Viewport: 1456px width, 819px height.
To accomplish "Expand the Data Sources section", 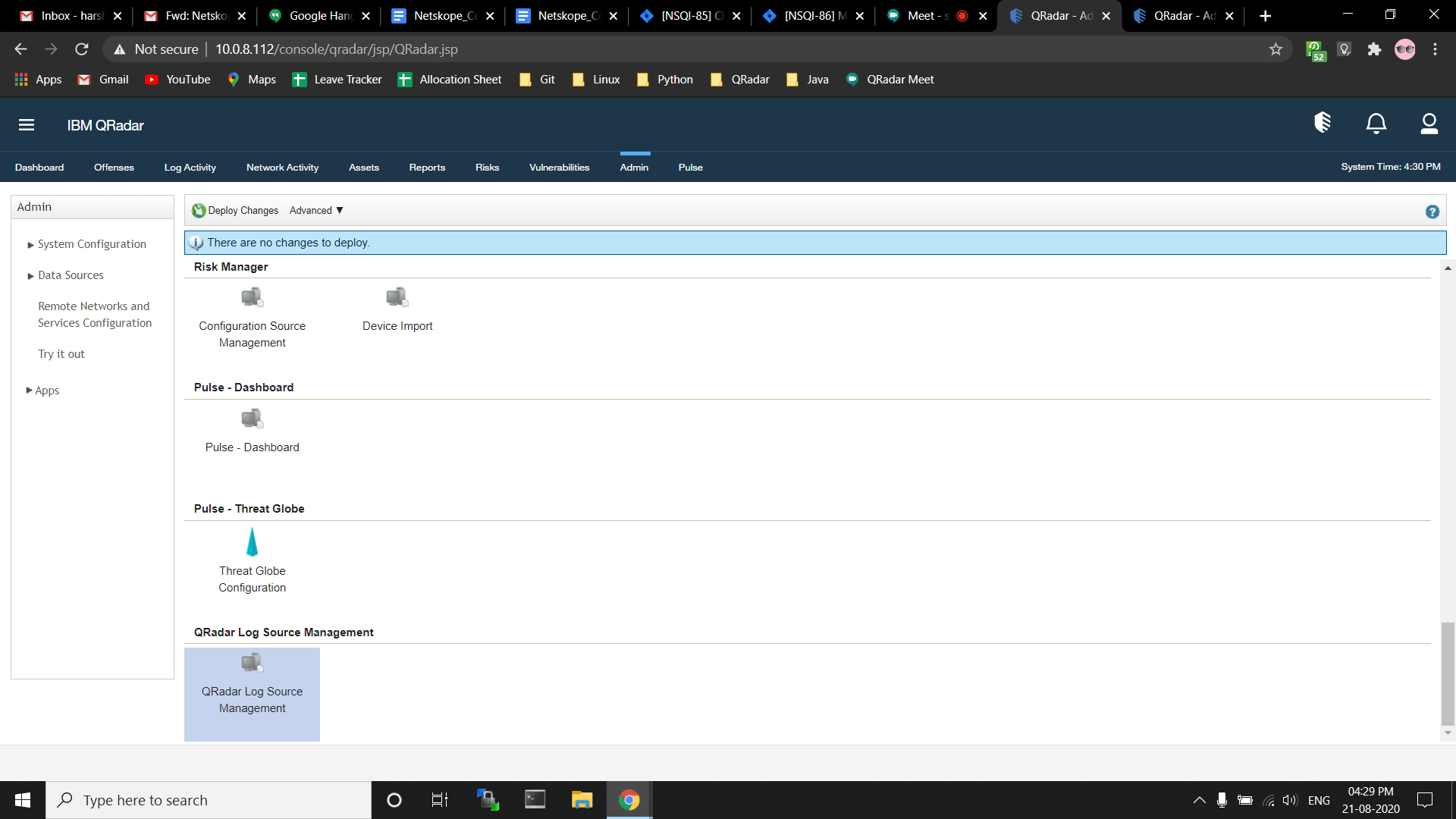I will tap(71, 275).
